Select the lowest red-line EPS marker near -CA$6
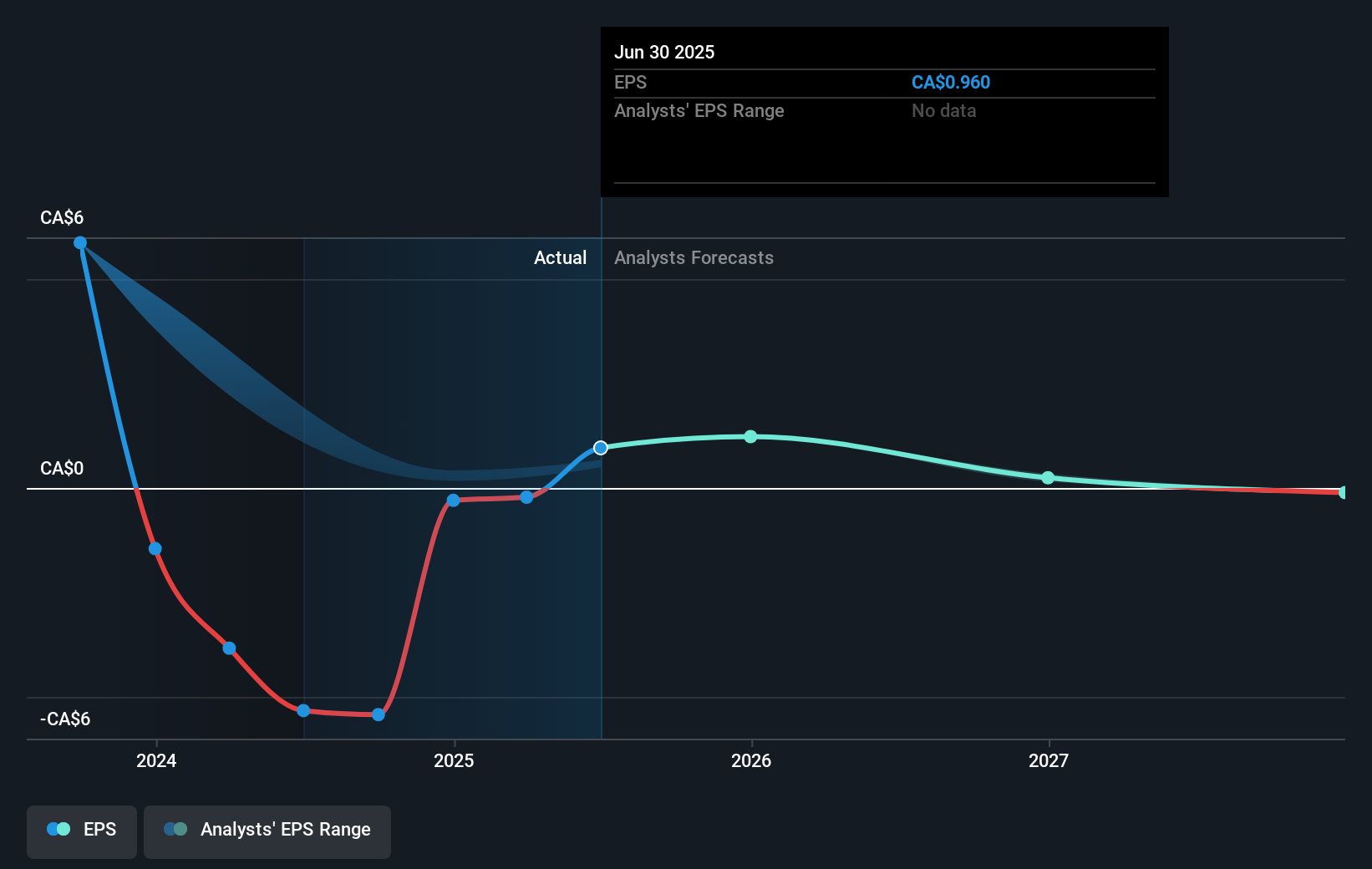 [x=379, y=714]
